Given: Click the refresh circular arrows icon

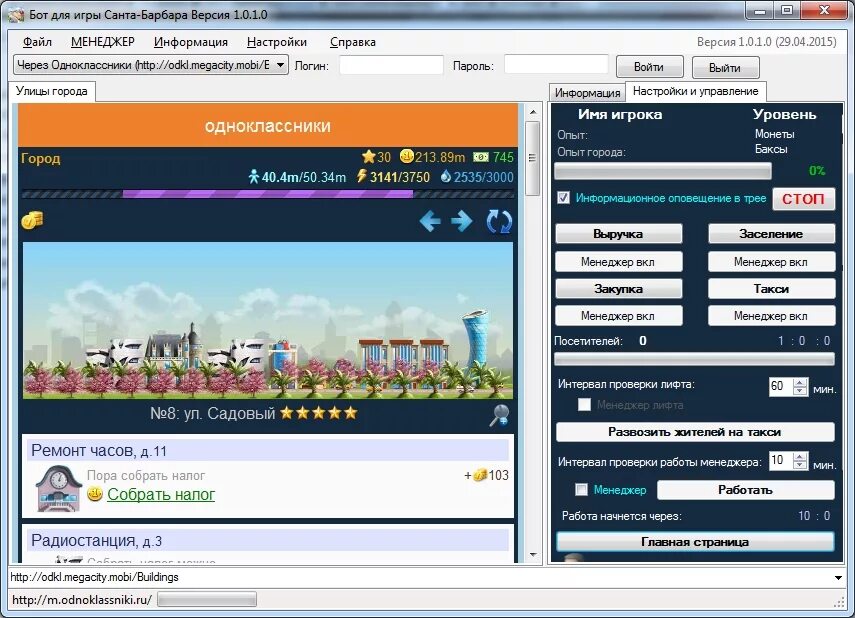Looking at the screenshot, I should tap(499, 221).
